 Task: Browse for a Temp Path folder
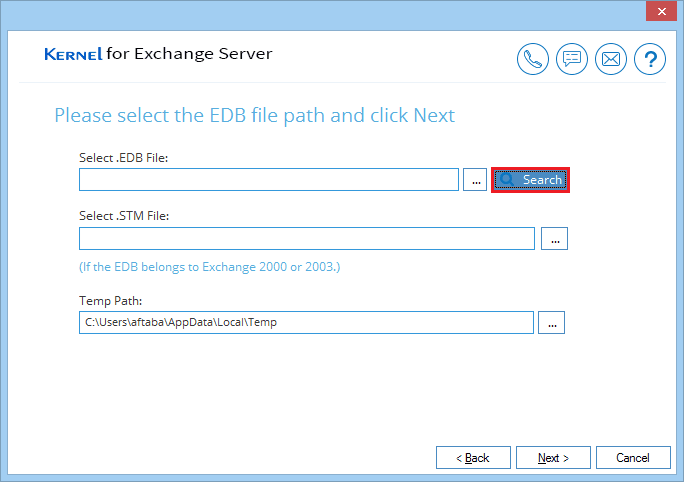(x=551, y=323)
